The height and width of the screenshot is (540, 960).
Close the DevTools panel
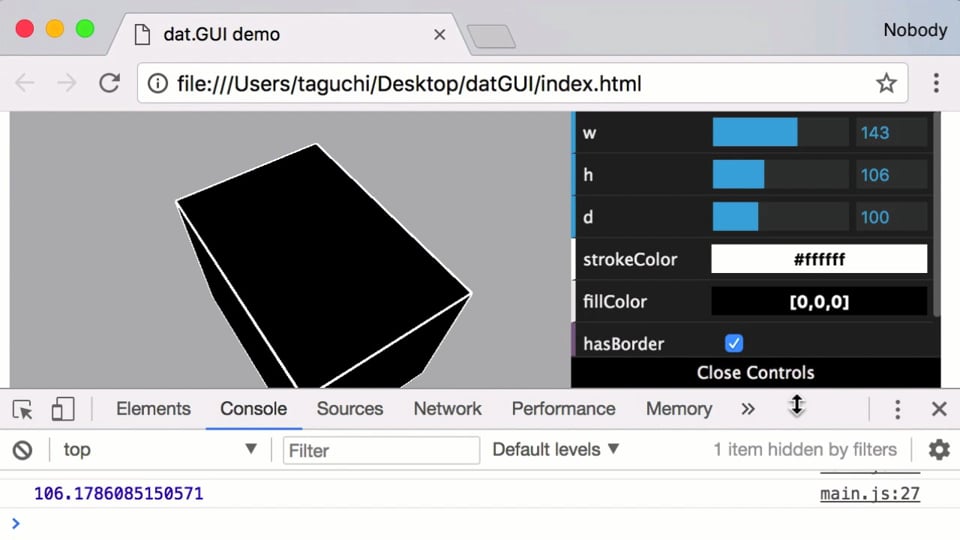pyautogui.click(x=939, y=409)
